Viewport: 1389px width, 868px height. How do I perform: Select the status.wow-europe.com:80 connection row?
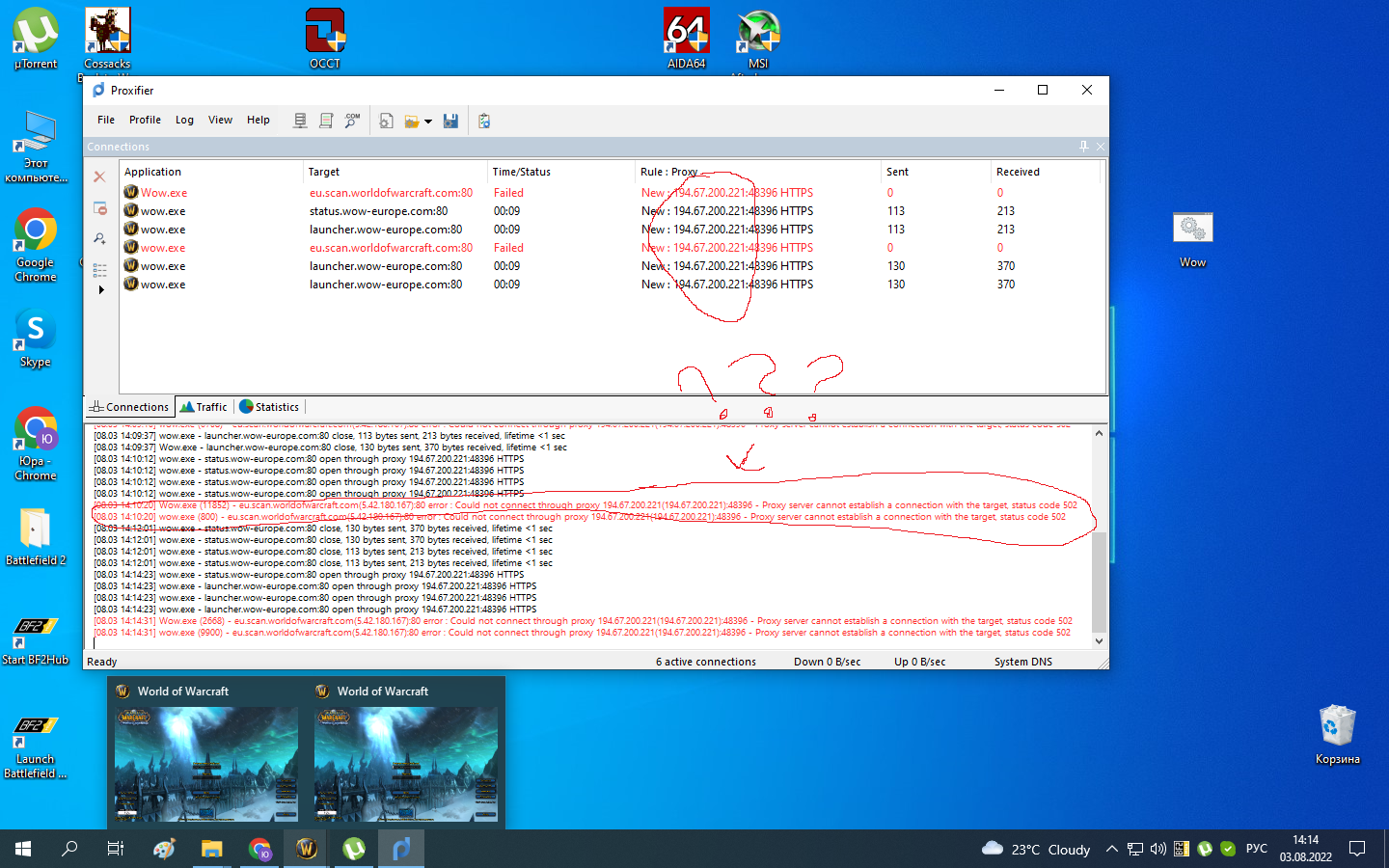[611, 211]
